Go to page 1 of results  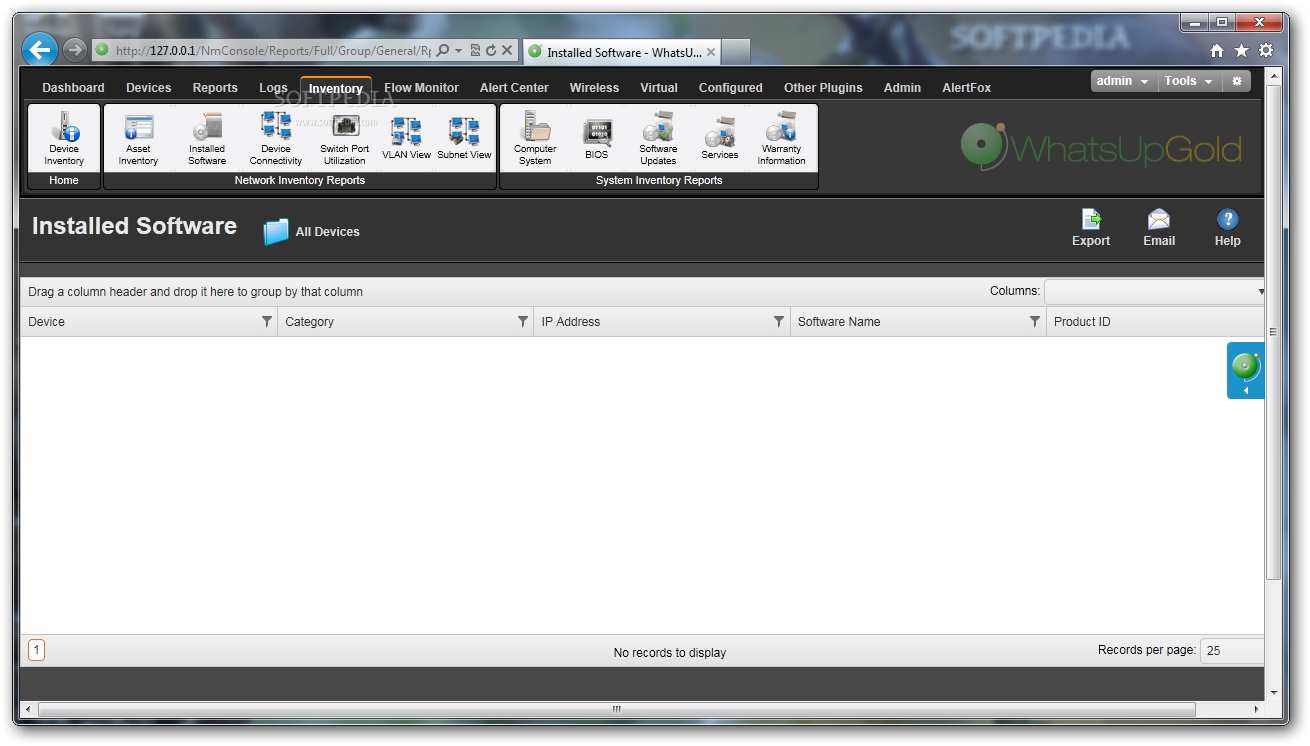(x=36, y=650)
